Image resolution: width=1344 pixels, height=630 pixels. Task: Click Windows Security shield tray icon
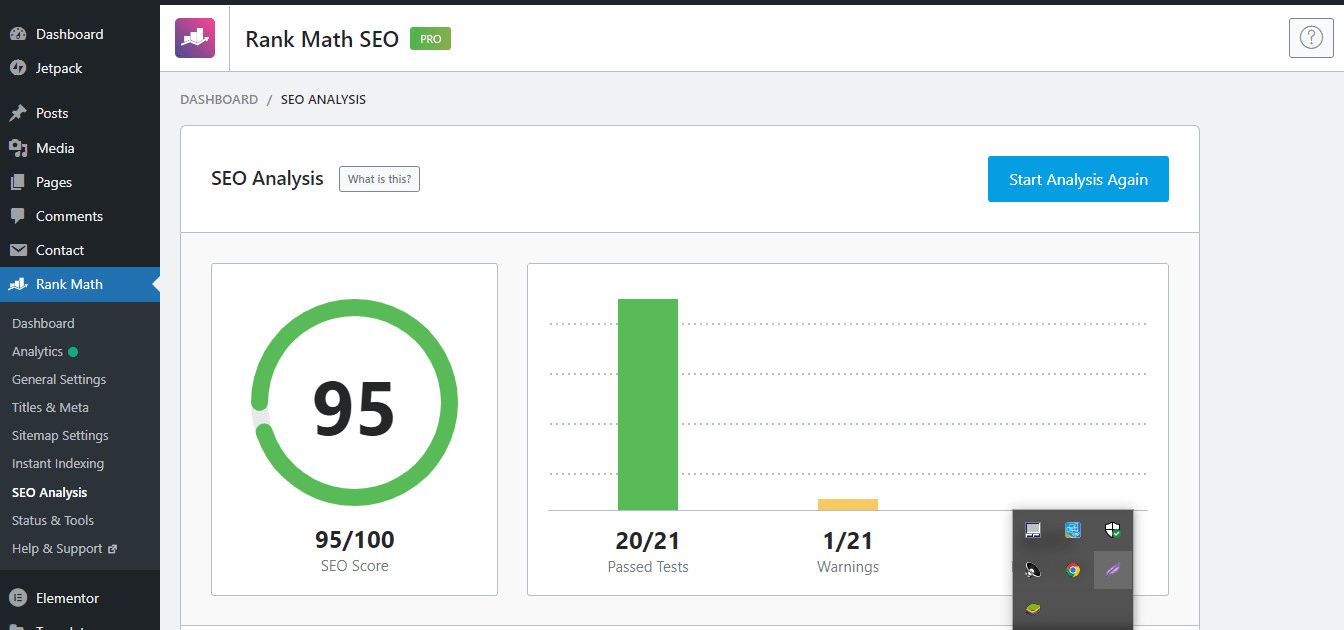click(1112, 530)
